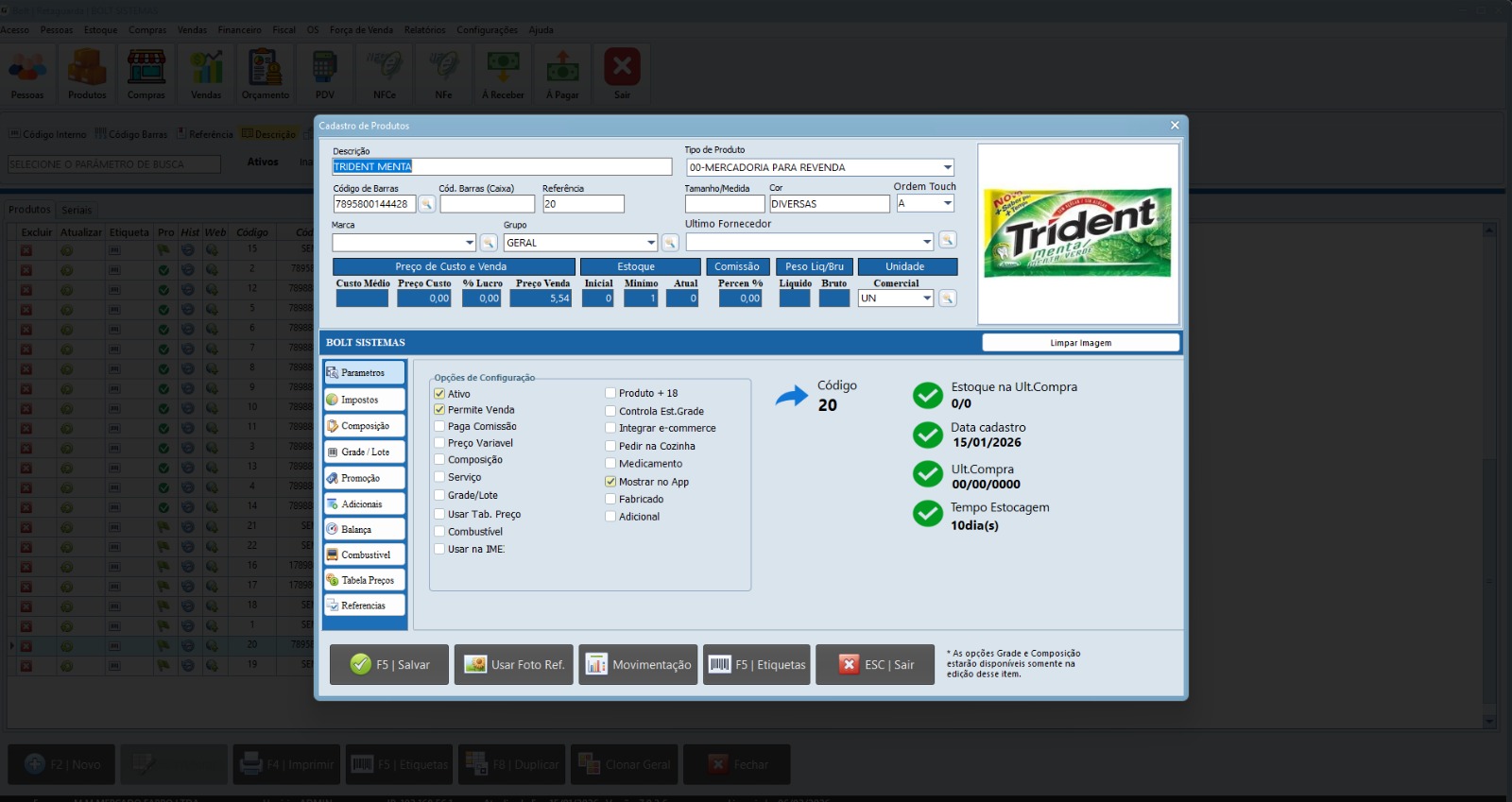Select the Parametros section
Viewport: 1512px width, 802px height.
click(365, 372)
